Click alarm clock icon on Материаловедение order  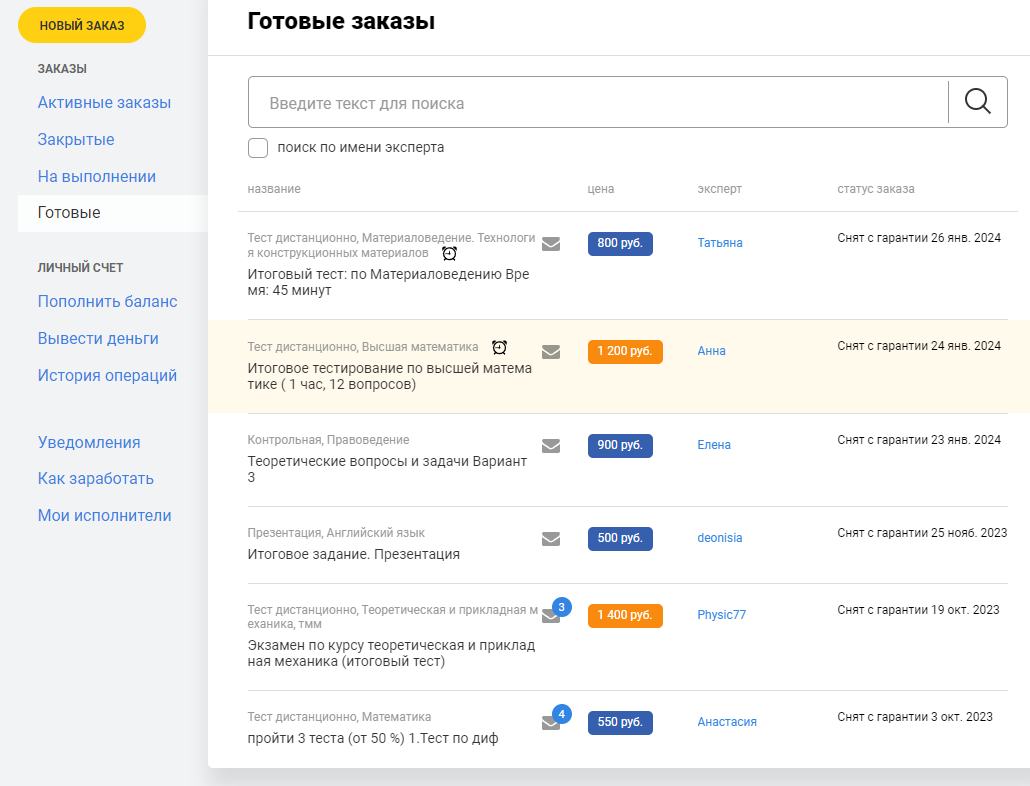pyautogui.click(x=450, y=253)
